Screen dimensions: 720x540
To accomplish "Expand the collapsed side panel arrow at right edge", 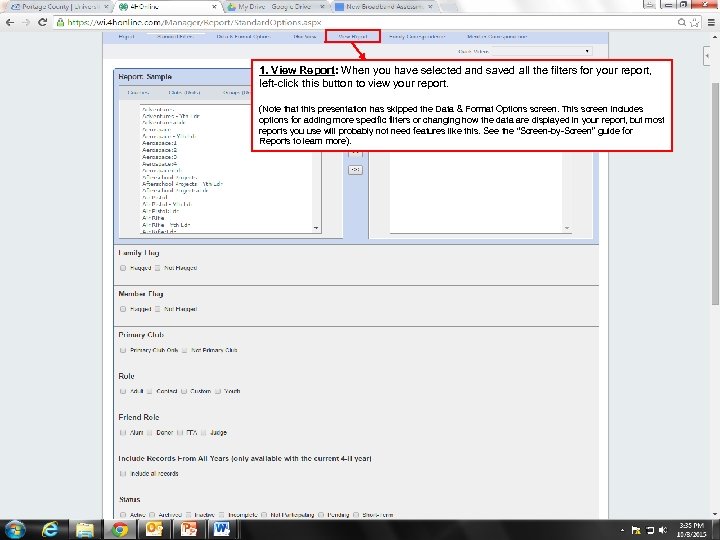I will coord(707,56).
